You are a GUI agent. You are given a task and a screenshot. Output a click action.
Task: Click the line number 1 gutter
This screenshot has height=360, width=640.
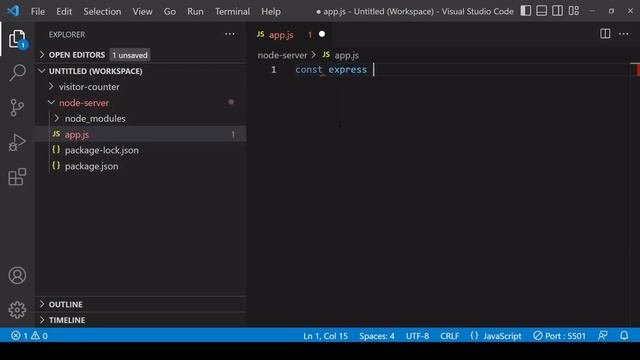pyautogui.click(x=273, y=70)
